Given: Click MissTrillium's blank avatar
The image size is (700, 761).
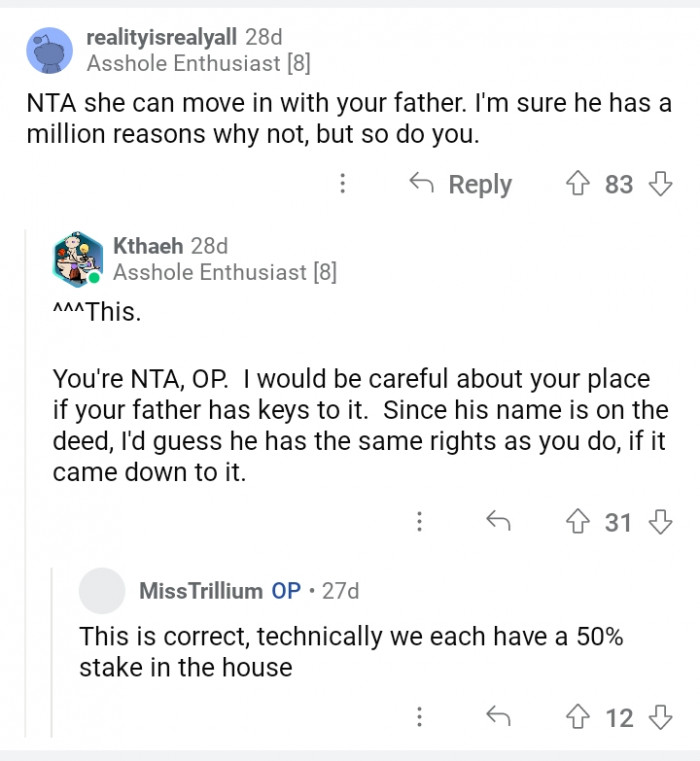Looking at the screenshot, I should click(x=103, y=590).
